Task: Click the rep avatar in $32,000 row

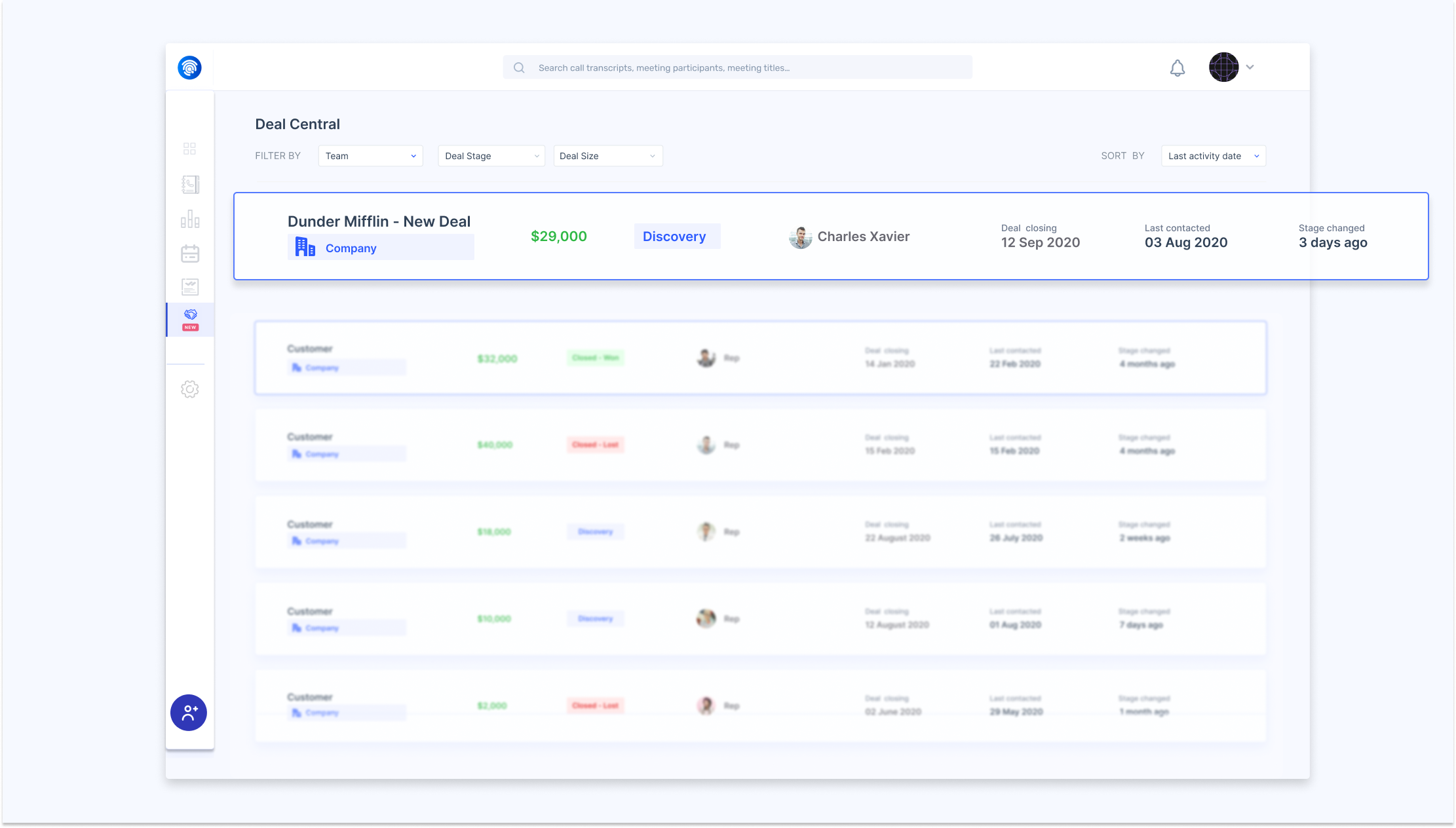Action: click(x=706, y=358)
